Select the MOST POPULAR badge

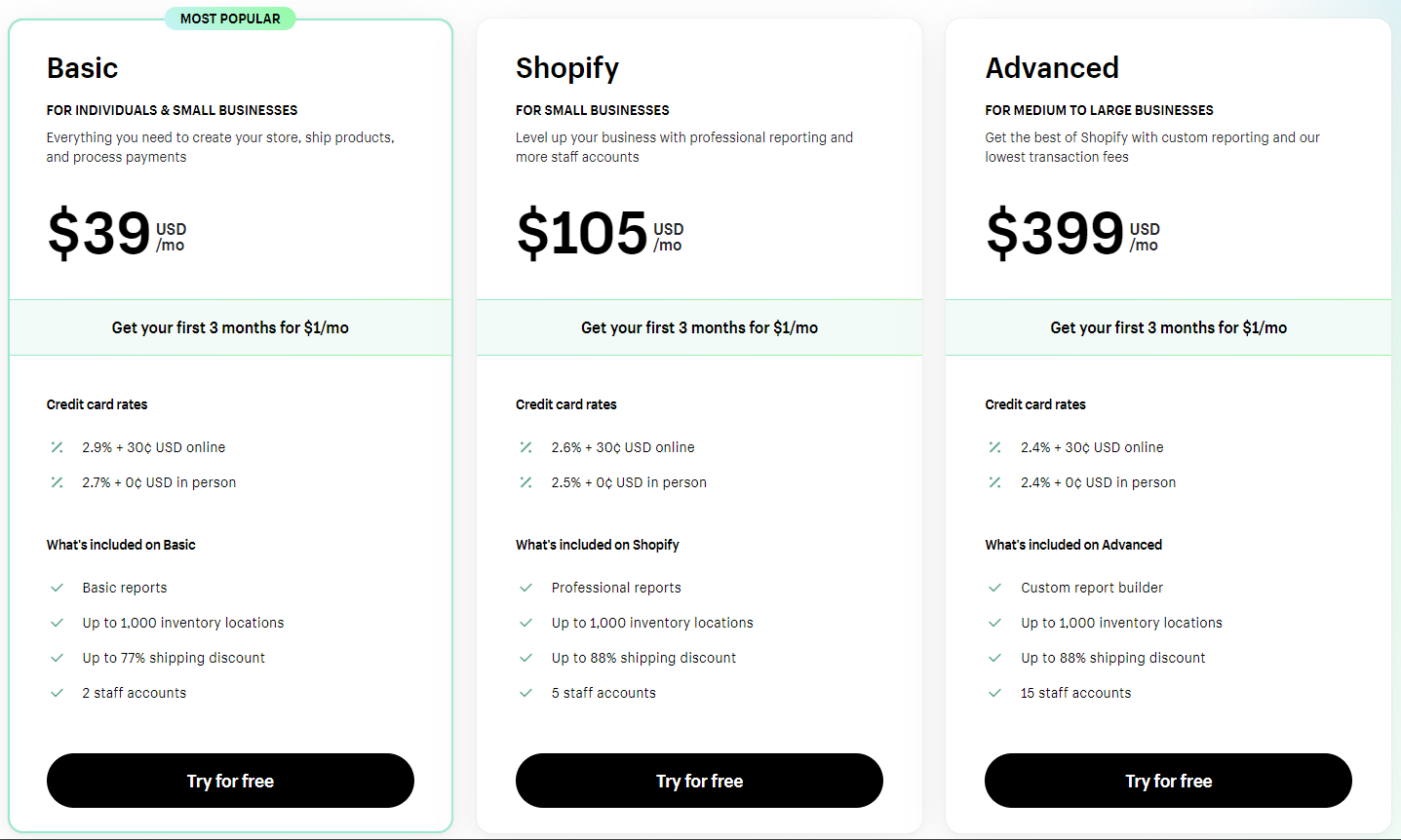click(230, 18)
